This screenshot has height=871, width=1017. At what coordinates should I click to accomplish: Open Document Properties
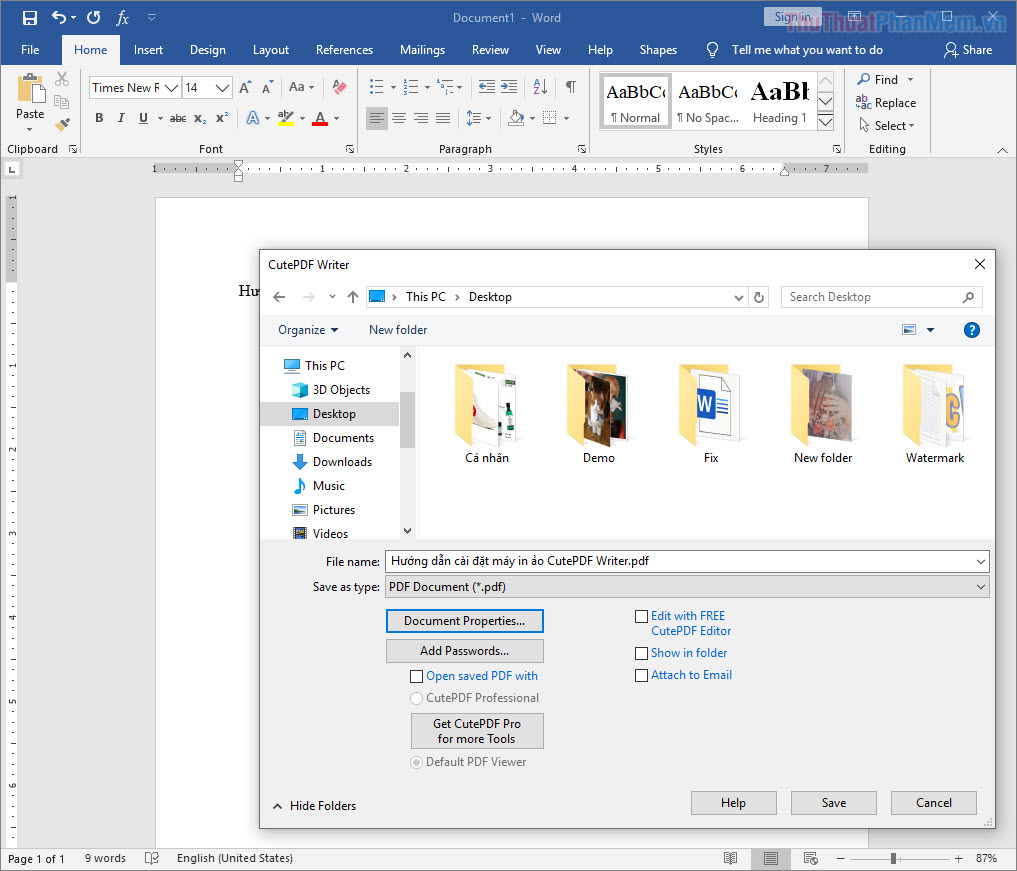tap(464, 621)
